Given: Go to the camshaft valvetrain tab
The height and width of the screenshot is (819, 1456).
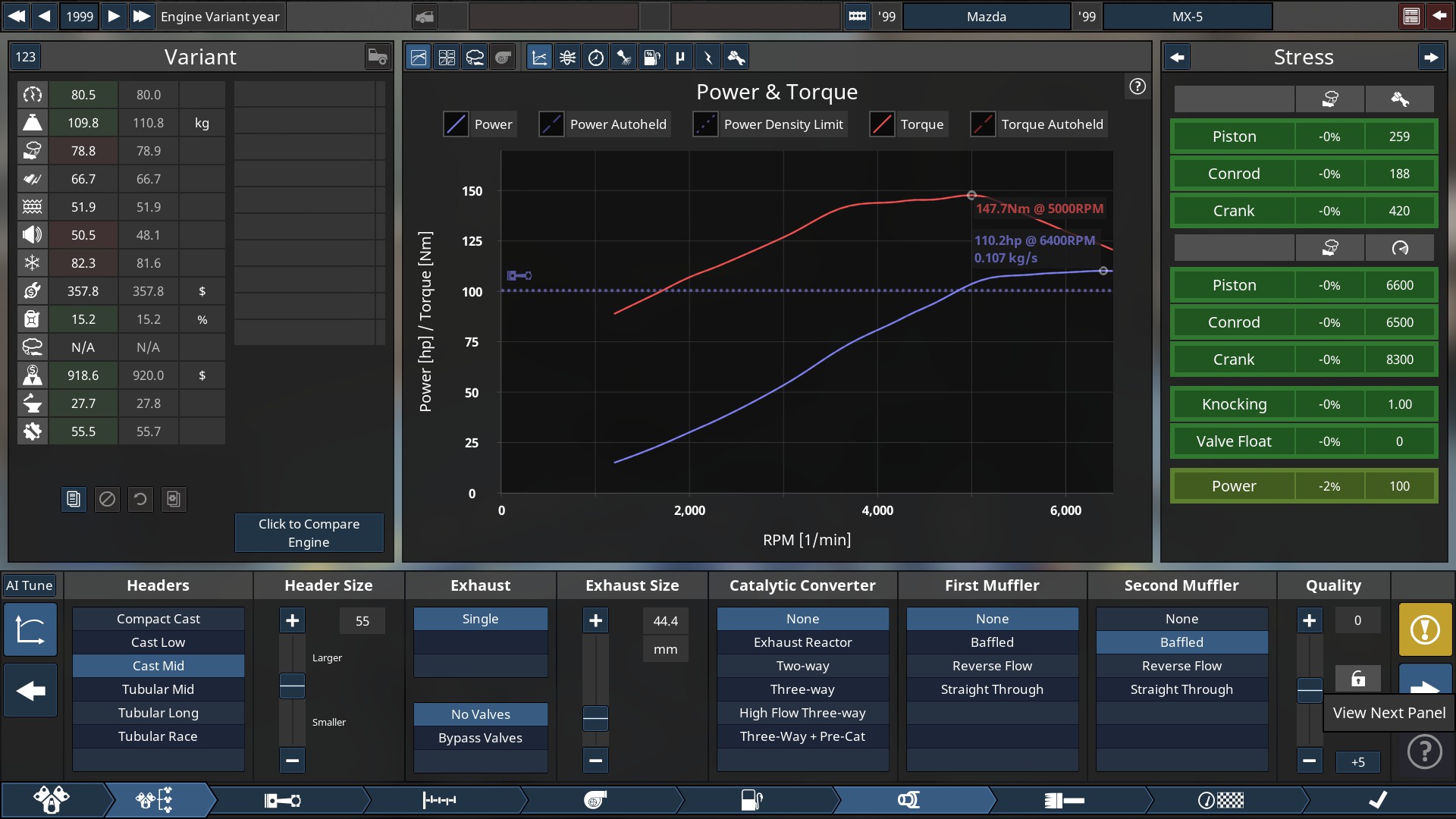Looking at the screenshot, I should pyautogui.click(x=439, y=800).
